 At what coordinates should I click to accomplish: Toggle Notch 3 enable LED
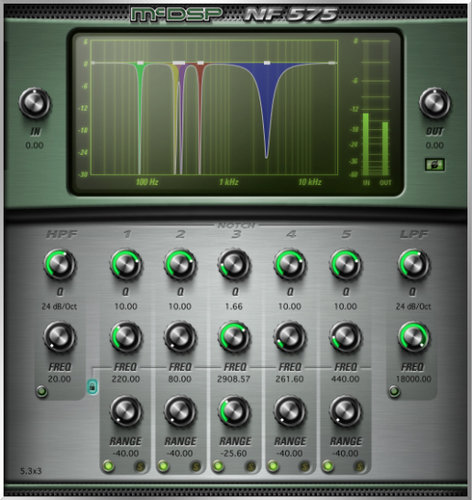coord(218,466)
